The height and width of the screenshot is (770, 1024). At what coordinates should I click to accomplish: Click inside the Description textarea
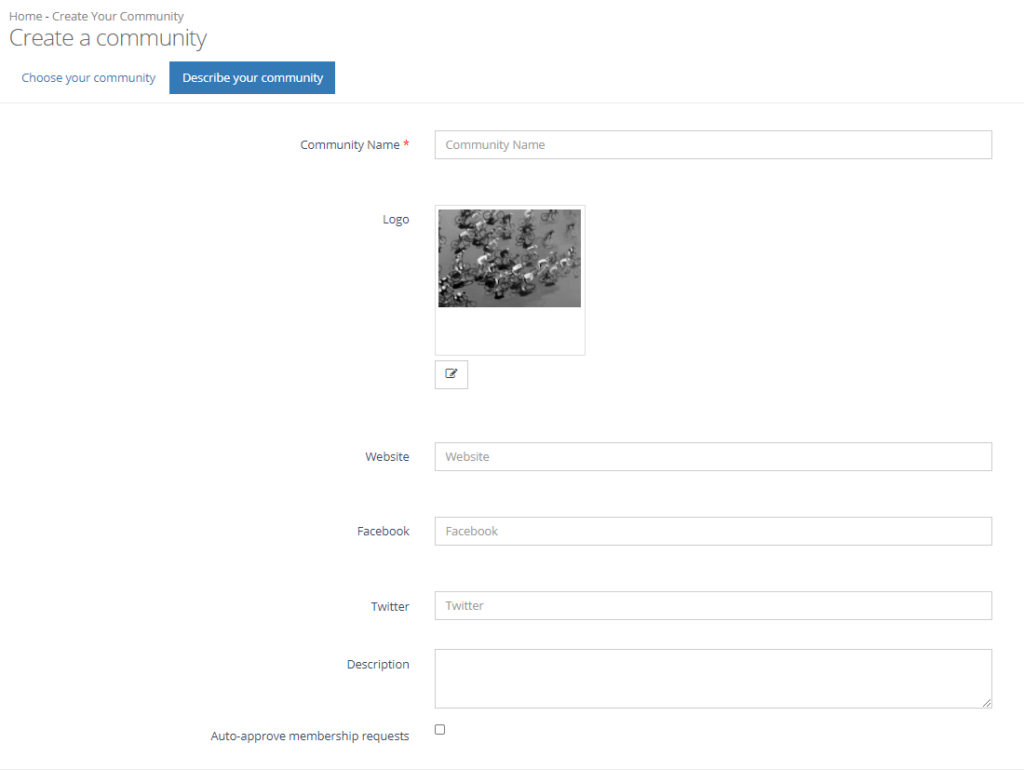click(713, 679)
